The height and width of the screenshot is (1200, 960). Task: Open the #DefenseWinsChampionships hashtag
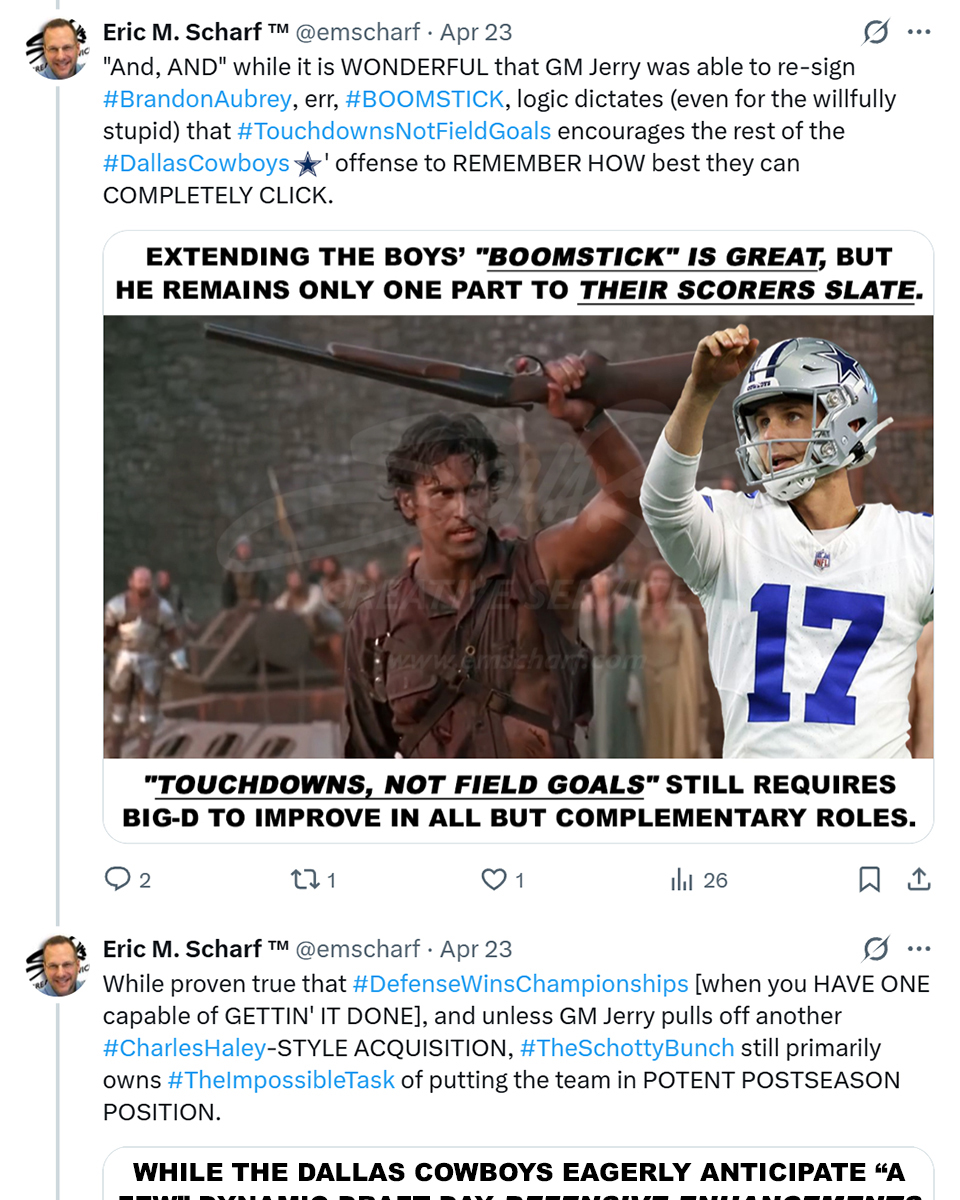coord(520,984)
